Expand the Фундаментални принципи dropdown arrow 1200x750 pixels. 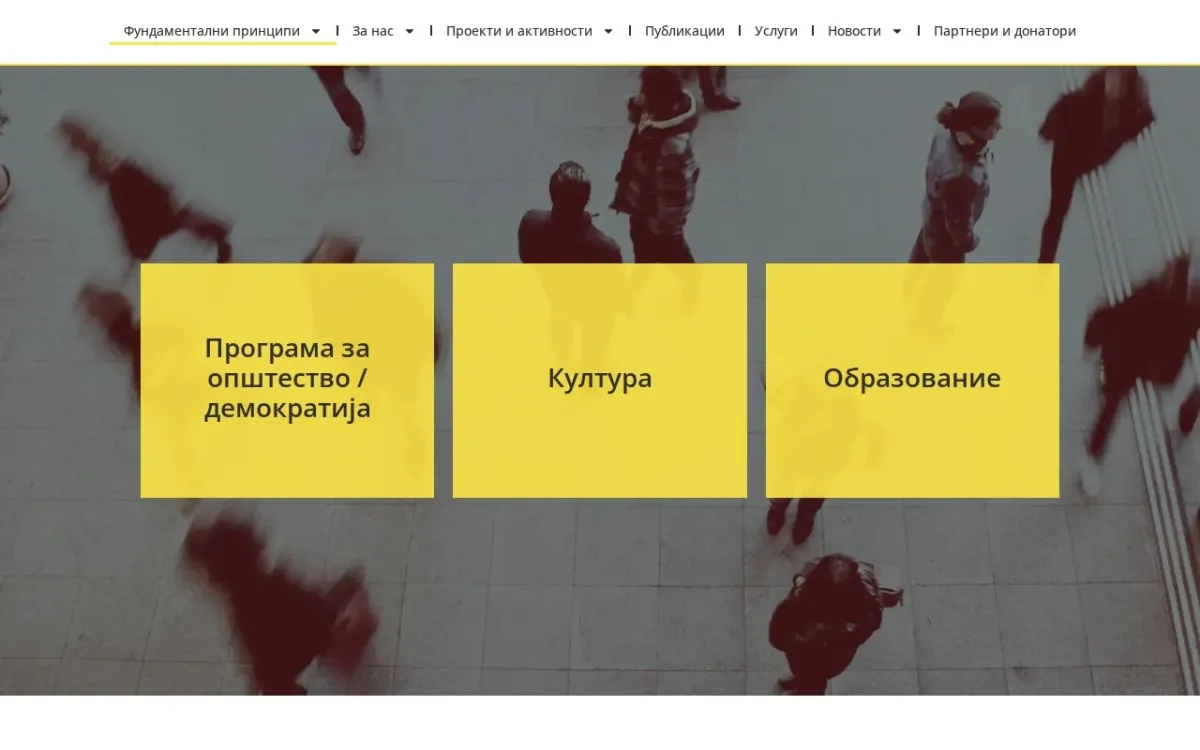click(316, 32)
